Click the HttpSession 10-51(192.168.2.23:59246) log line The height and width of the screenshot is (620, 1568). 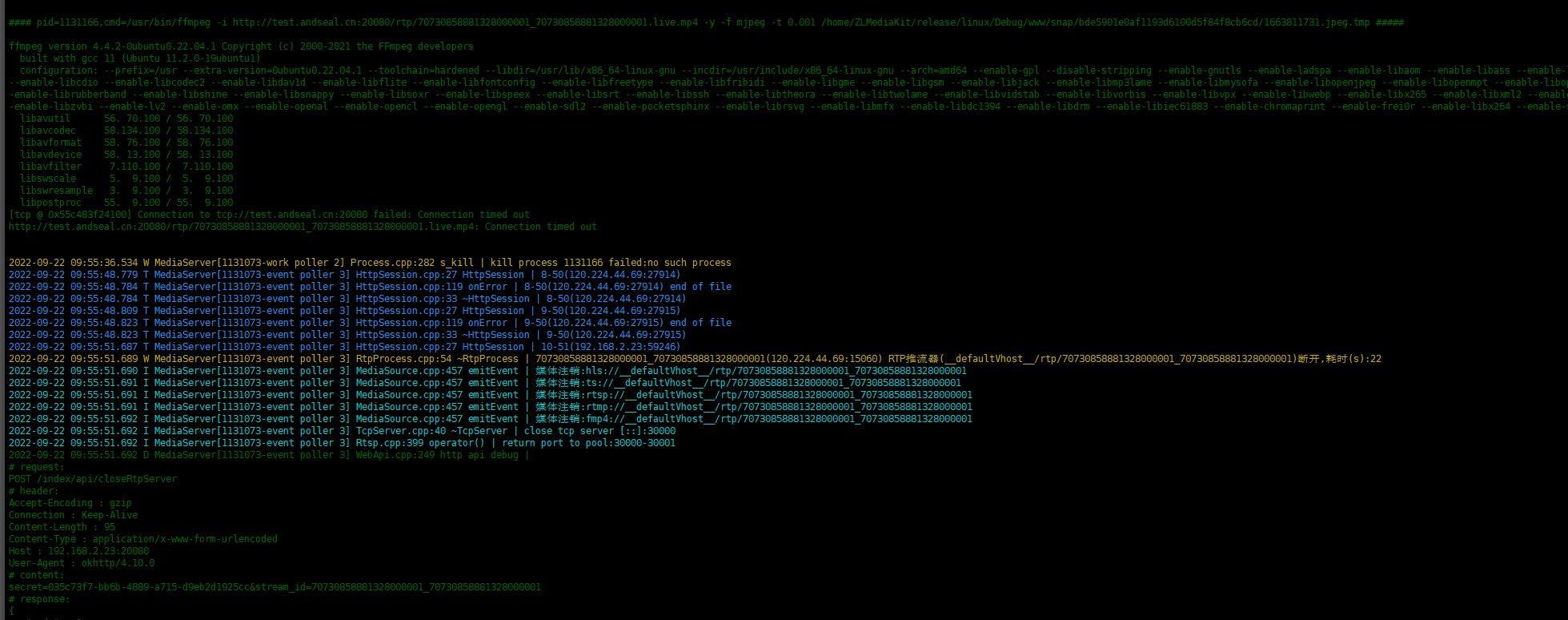tap(344, 347)
